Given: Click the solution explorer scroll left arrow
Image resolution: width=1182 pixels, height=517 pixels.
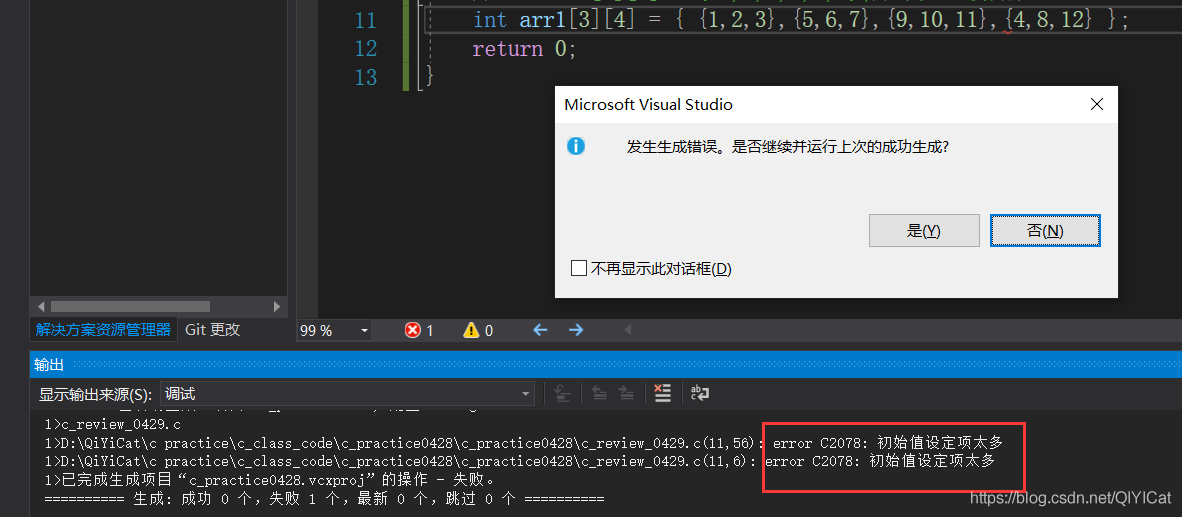Looking at the screenshot, I should point(41,307).
